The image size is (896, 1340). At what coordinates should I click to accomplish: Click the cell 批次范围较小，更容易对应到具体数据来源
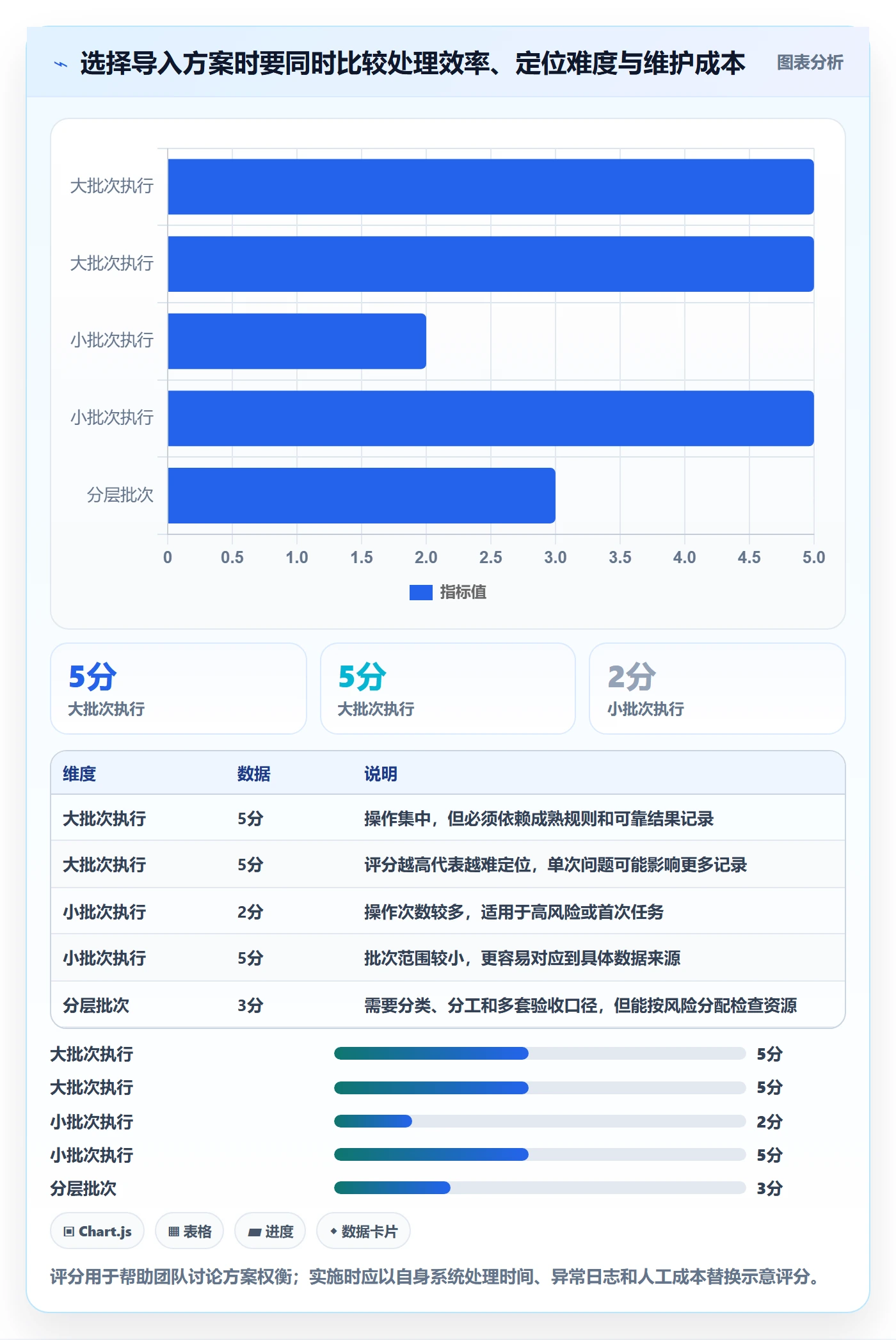coord(522,958)
